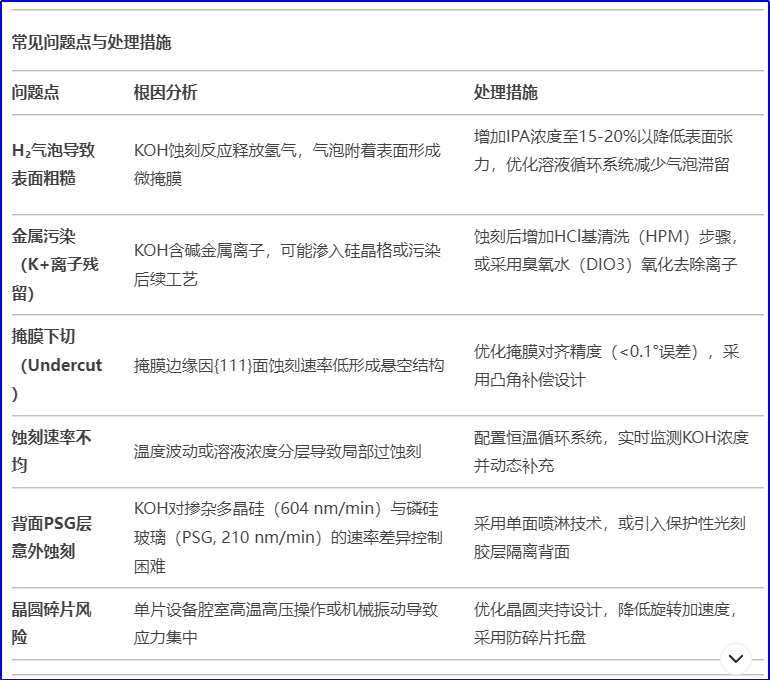Click the 掩膜边缘因{111}面蚀刻速率低 cell
Image resolution: width=770 pixels, height=680 pixels.
tap(289, 365)
